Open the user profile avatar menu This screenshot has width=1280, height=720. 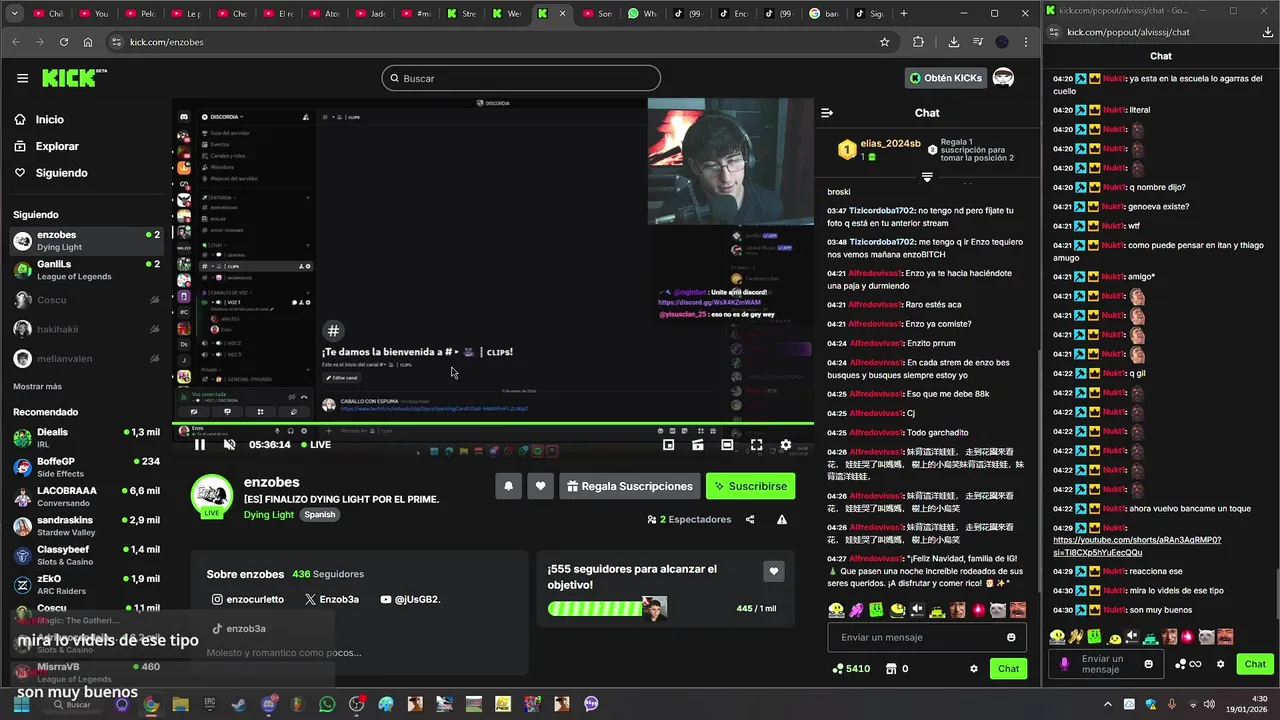(x=1003, y=78)
